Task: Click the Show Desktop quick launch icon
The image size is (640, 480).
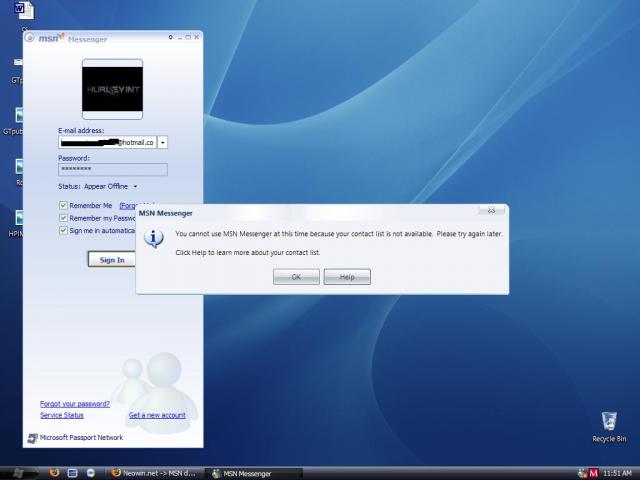Action: 73,473
